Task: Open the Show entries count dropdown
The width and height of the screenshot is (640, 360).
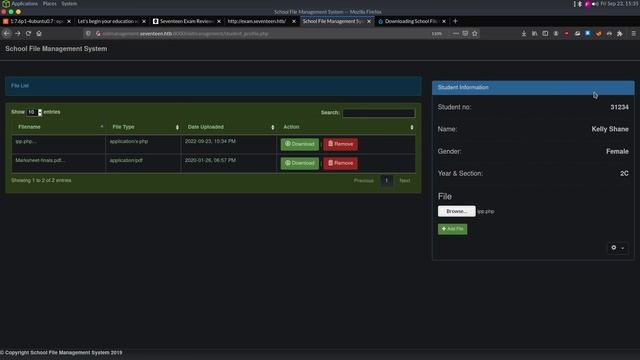Action: coord(34,112)
